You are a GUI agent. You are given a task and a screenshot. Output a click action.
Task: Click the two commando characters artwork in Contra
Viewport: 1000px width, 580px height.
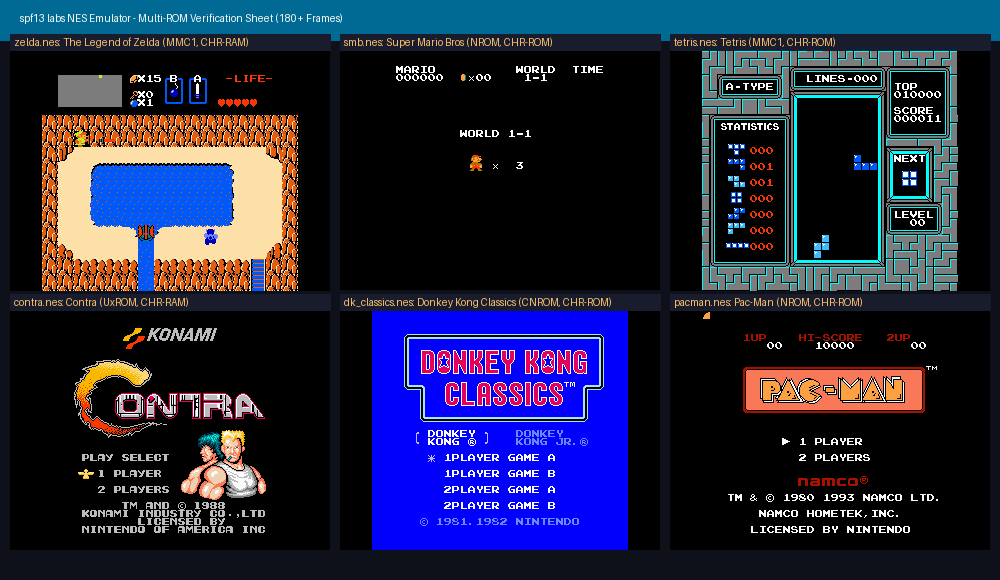(x=223, y=464)
